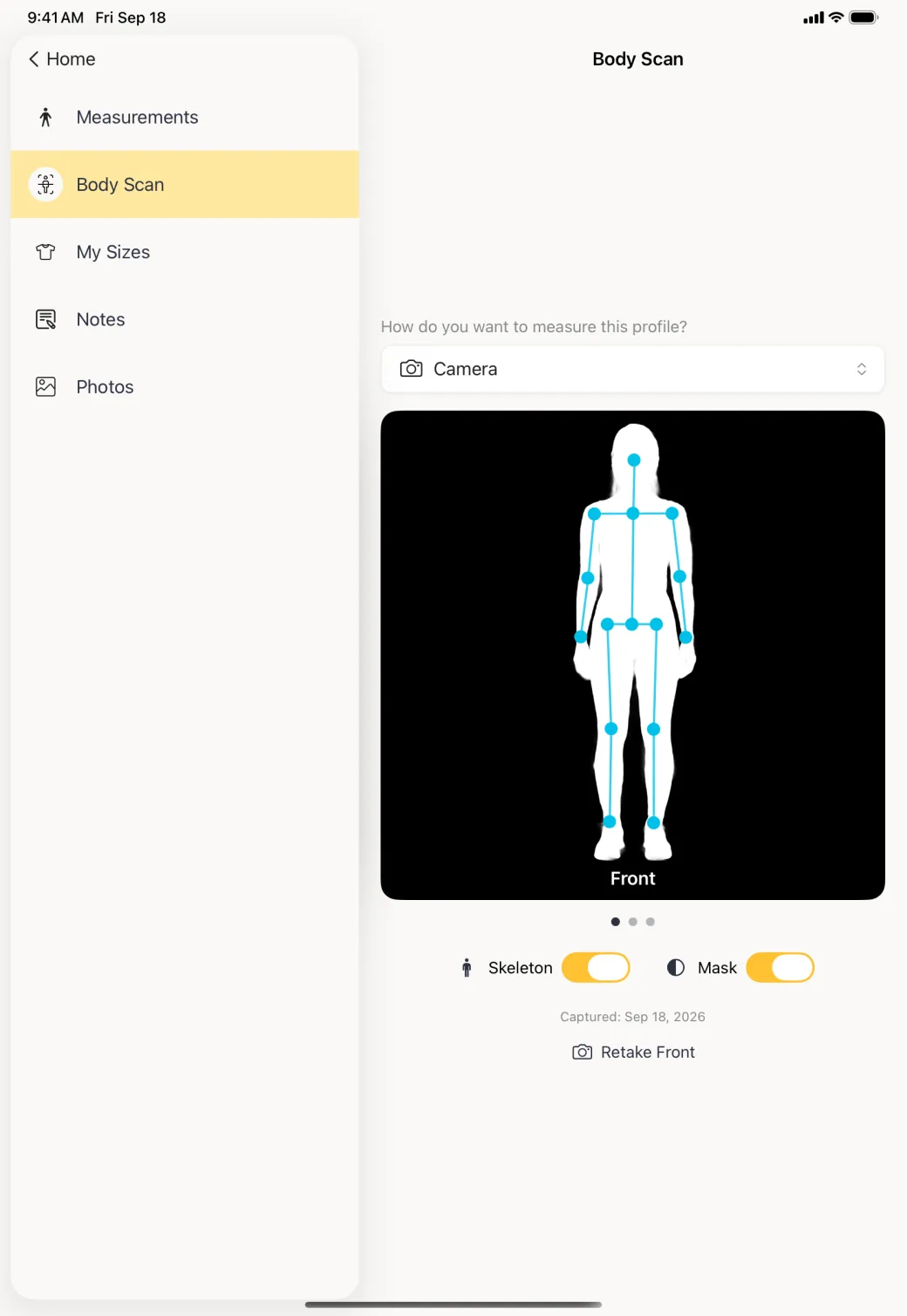Go to third page indicator dot

point(651,922)
